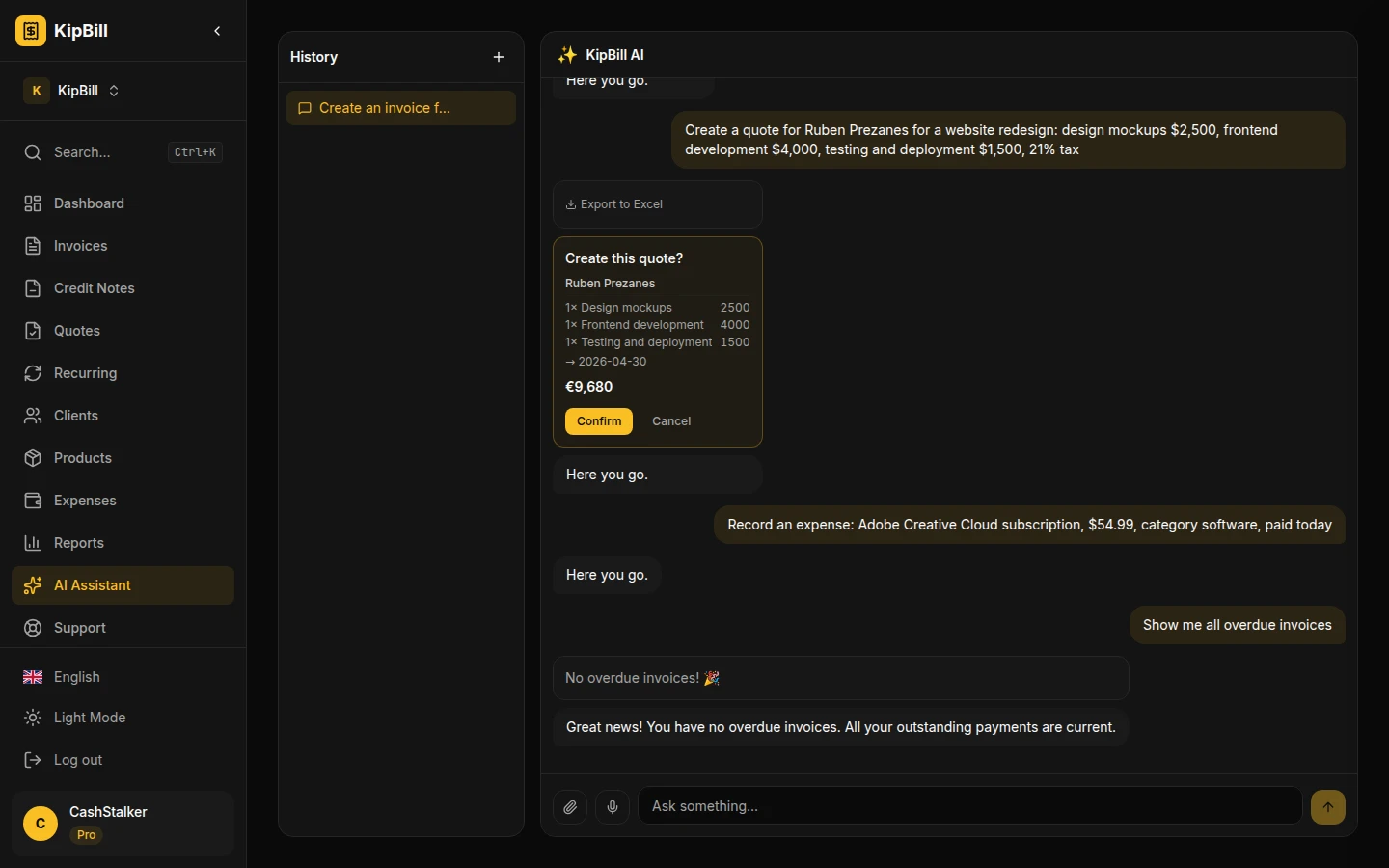Cancel the quote creation
This screenshot has width=1389, height=868.
tap(671, 421)
